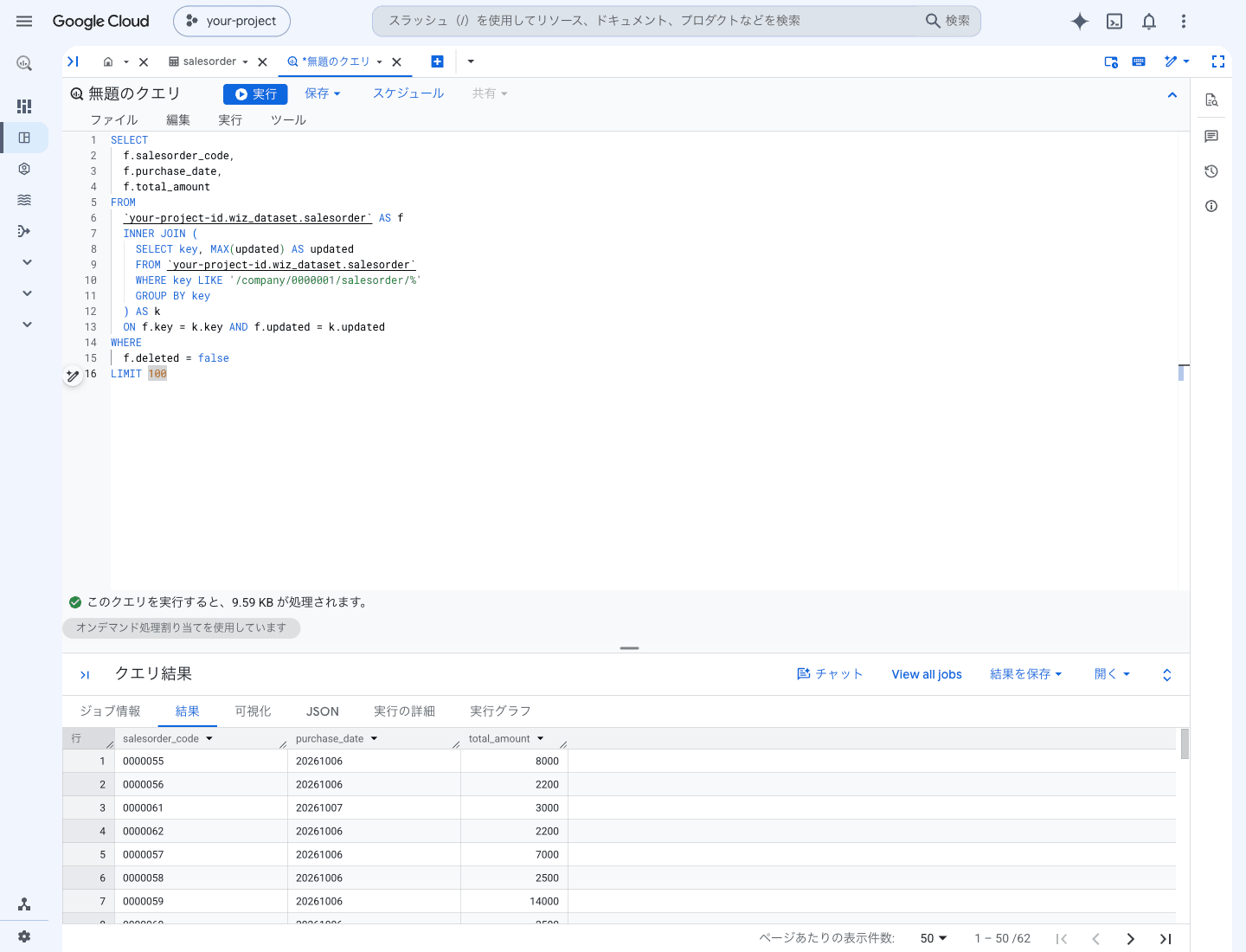Collapse the query editor header

pos(1172,95)
